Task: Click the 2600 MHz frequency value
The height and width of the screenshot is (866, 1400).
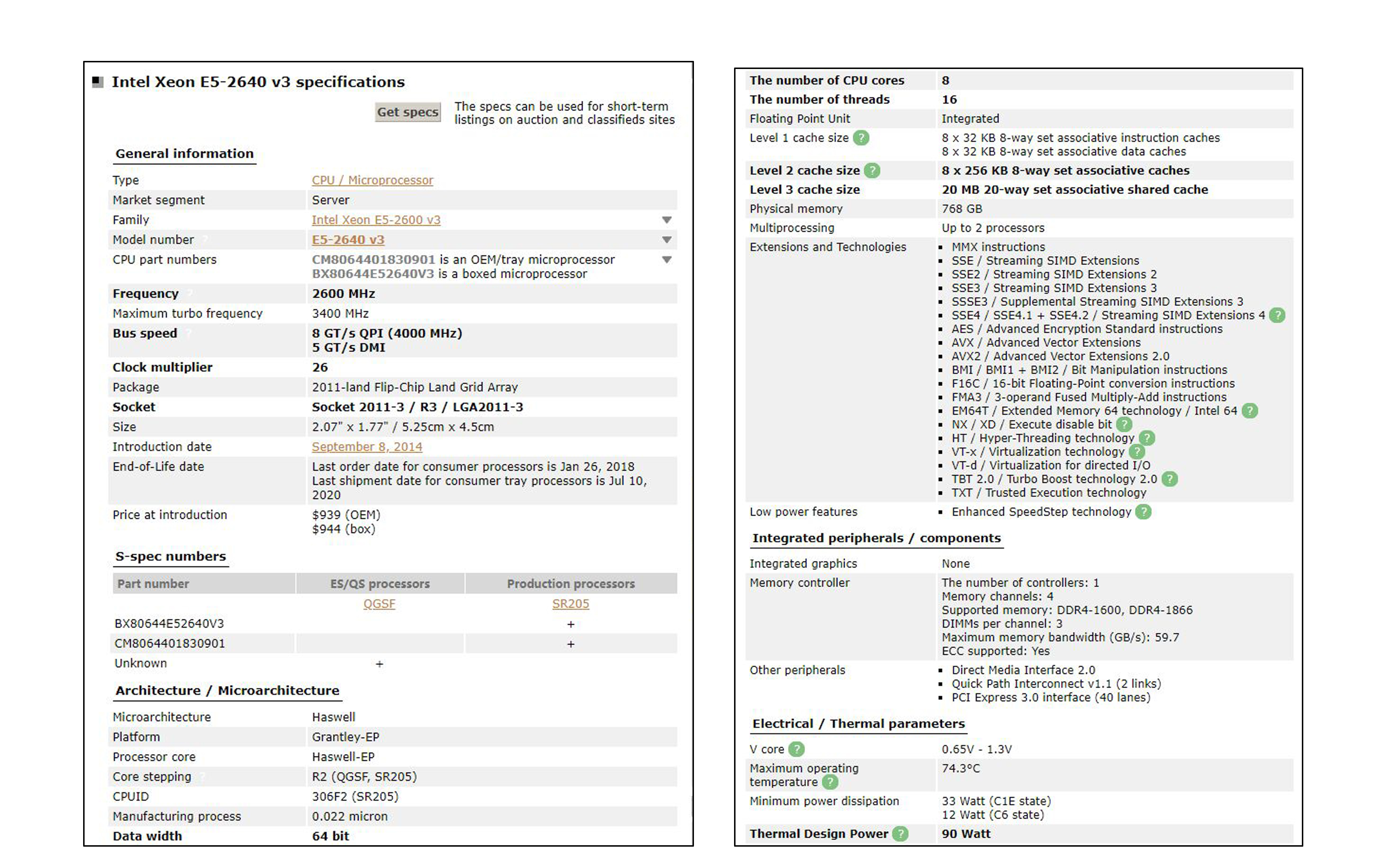Action: pos(344,294)
